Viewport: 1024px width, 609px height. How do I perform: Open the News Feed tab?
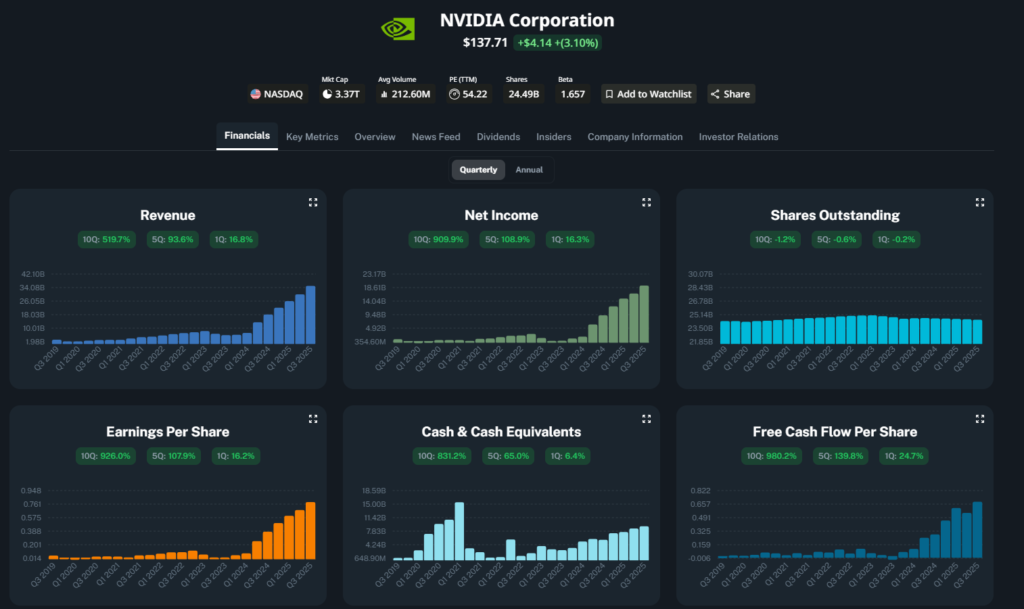(436, 137)
